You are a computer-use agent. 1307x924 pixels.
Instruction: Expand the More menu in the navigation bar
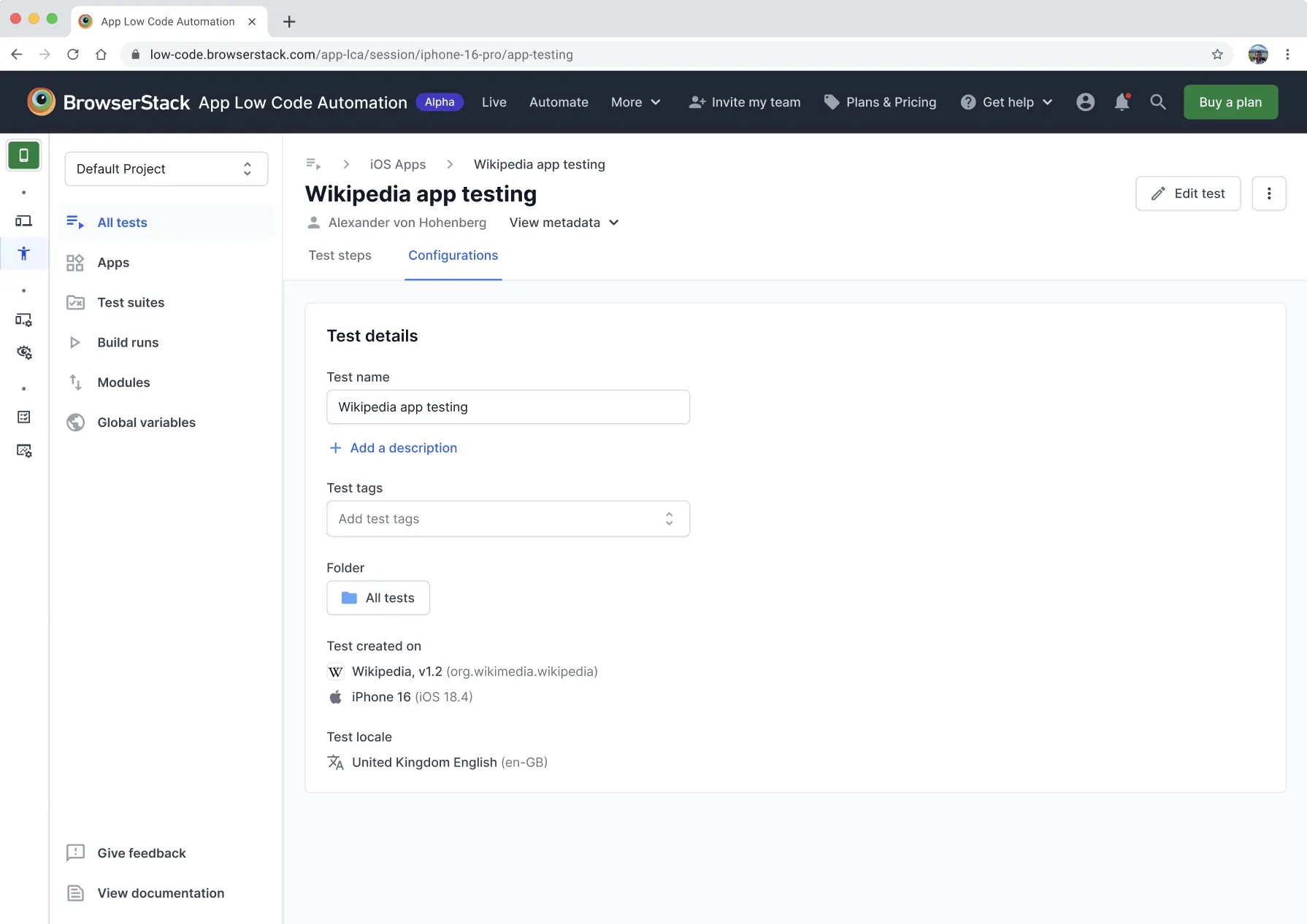tap(635, 102)
